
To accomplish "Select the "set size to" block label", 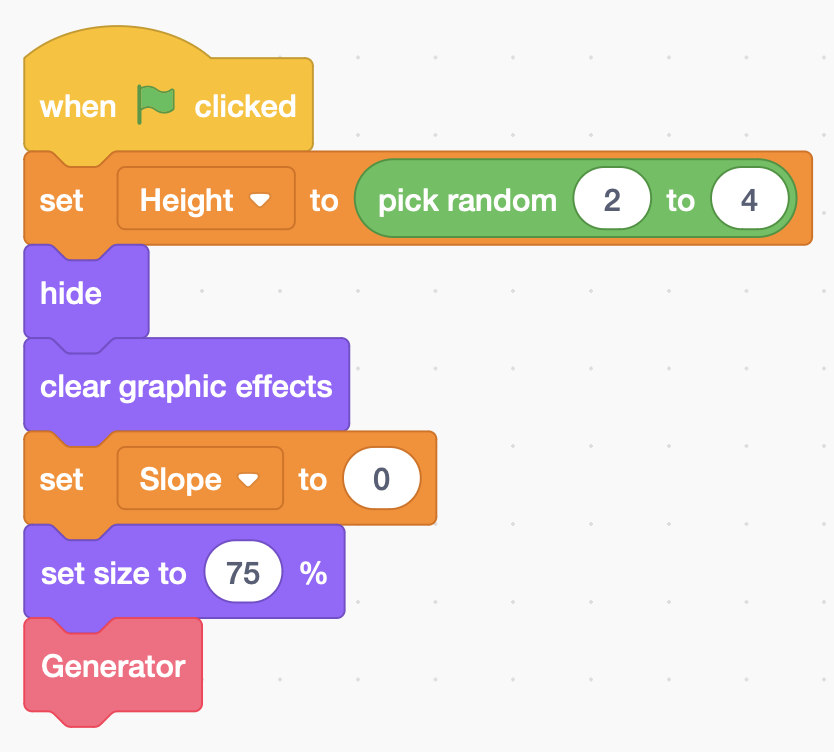I will [113, 573].
